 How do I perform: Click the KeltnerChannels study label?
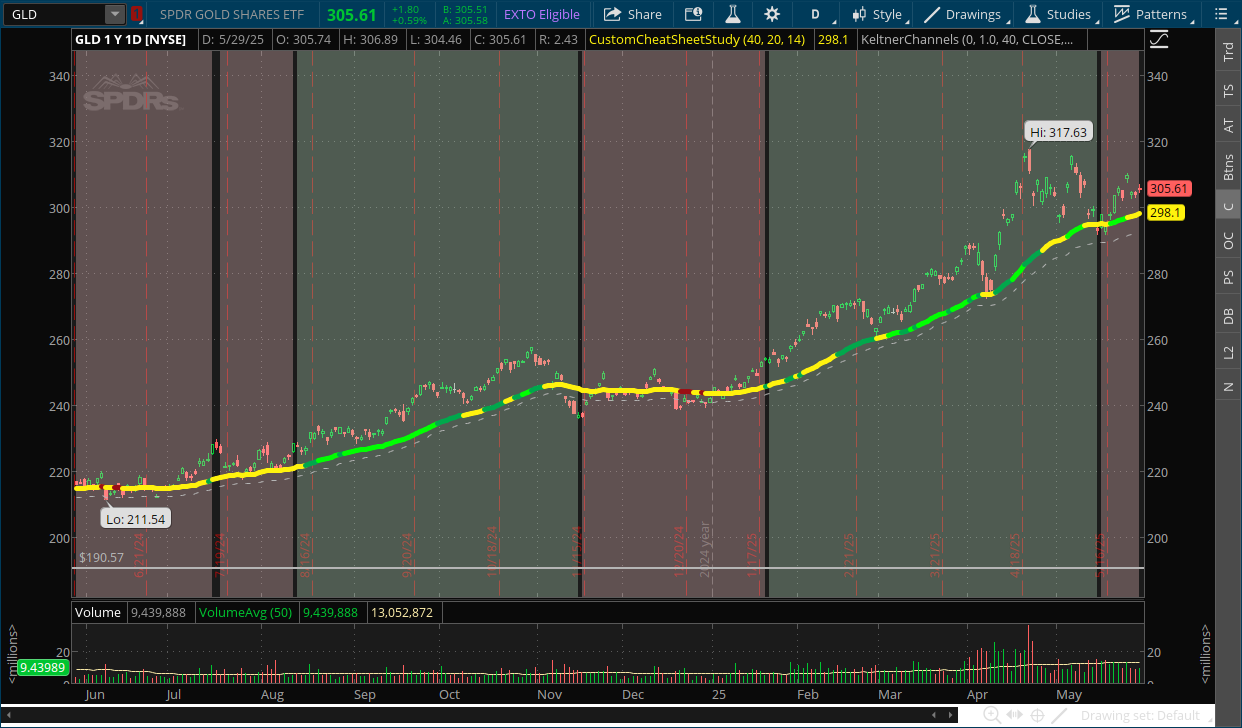coord(968,40)
